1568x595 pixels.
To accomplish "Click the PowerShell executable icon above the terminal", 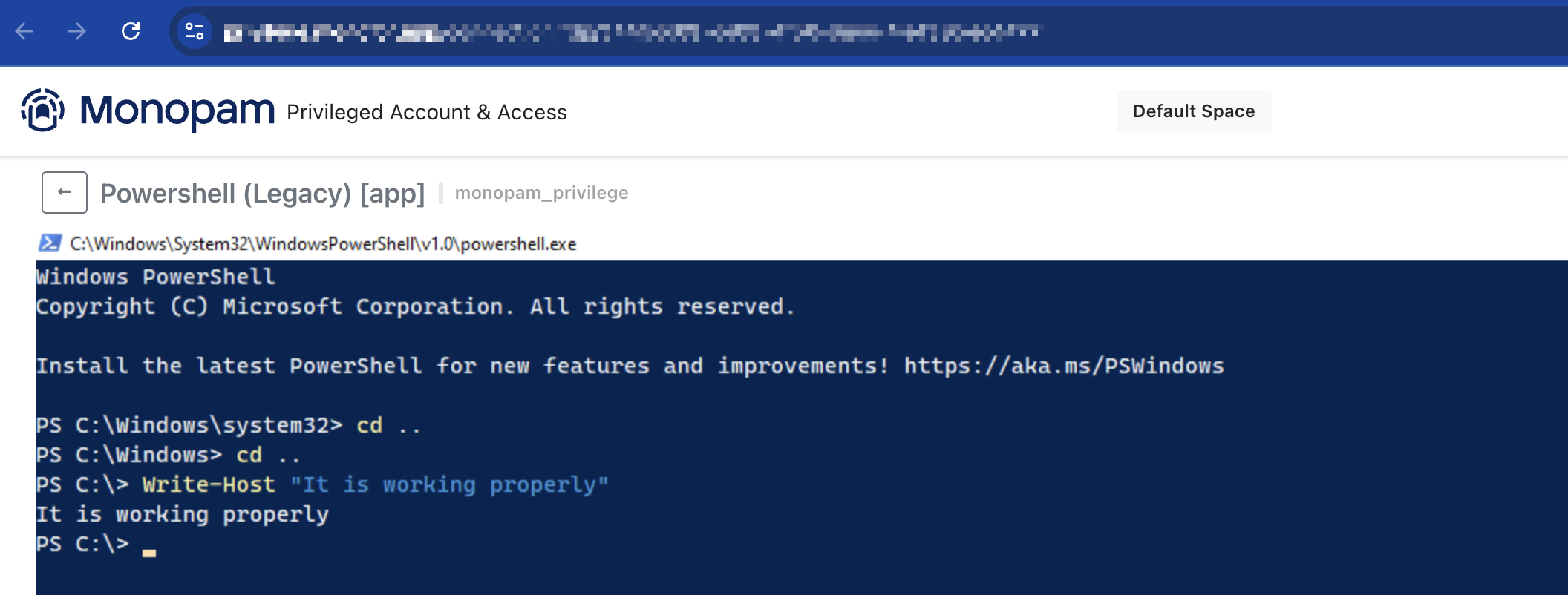I will (x=49, y=243).
